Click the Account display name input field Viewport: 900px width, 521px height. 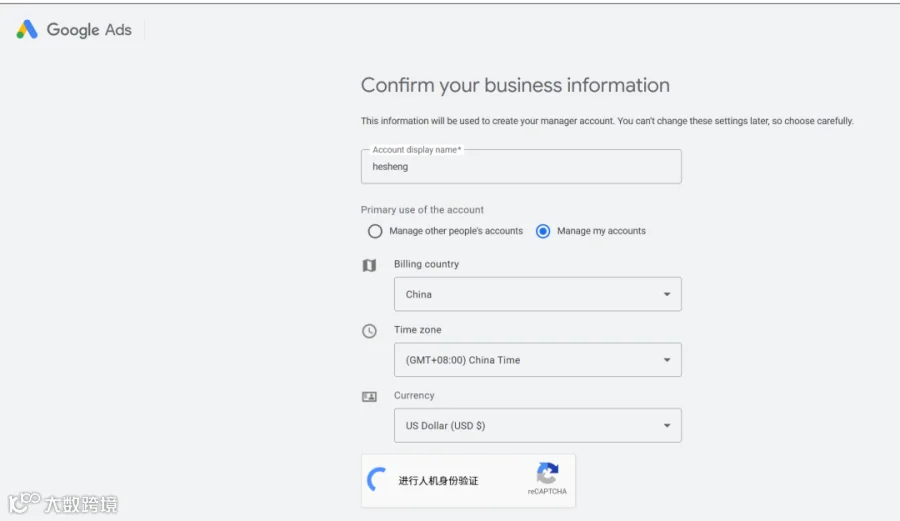pos(521,166)
